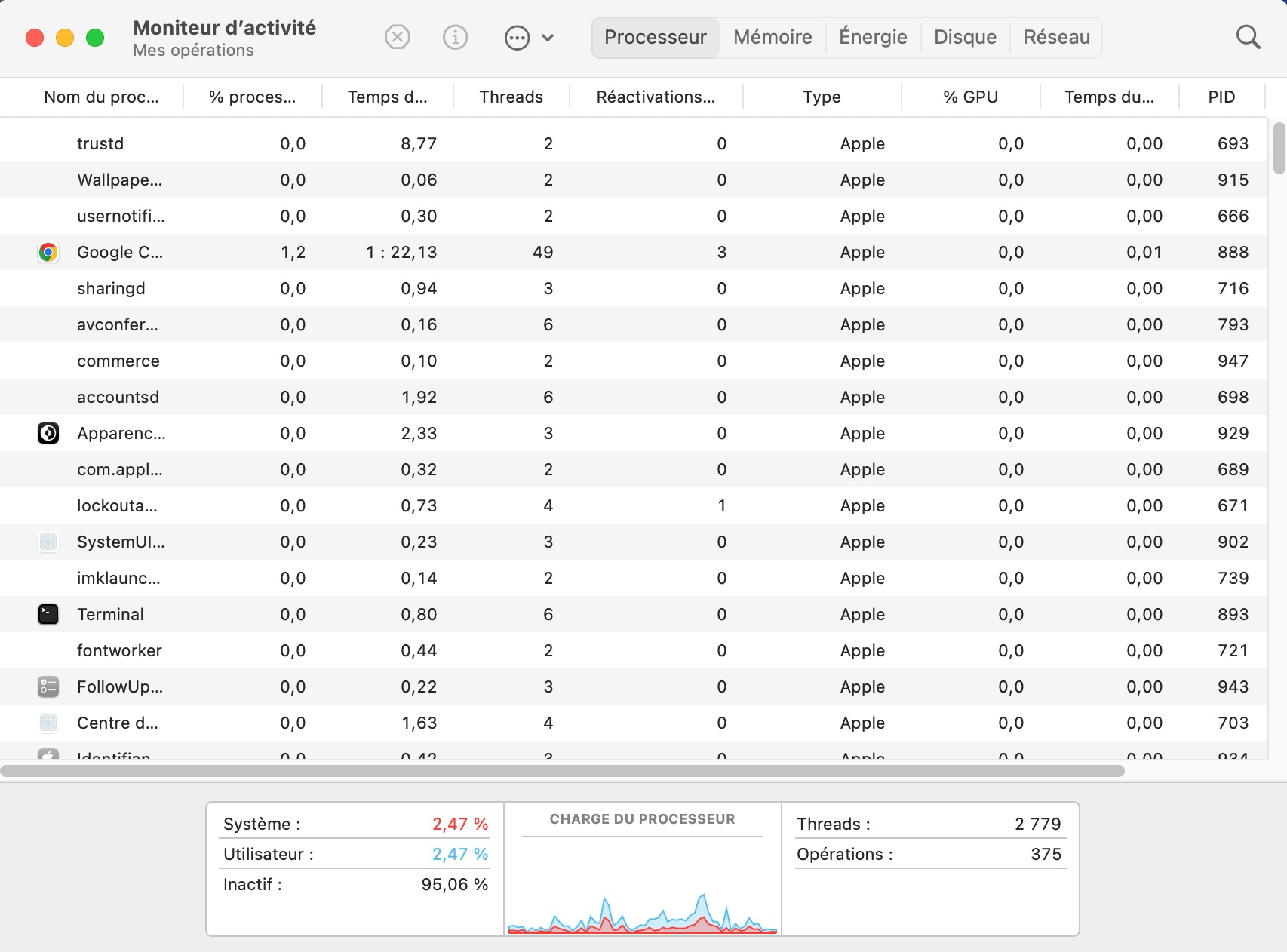This screenshot has height=952, width=1287.
Task: Sort by % proces... column header
Action: pyautogui.click(x=252, y=97)
